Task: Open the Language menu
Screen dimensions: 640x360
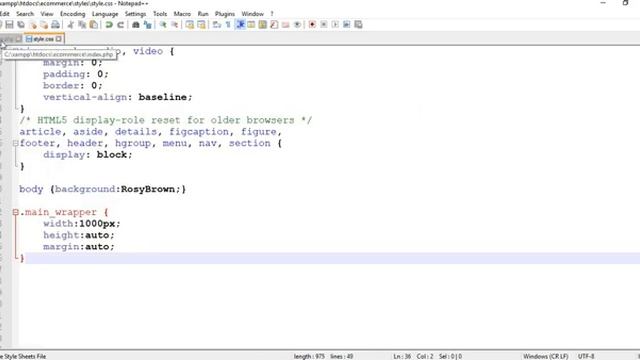Action: (x=105, y=14)
